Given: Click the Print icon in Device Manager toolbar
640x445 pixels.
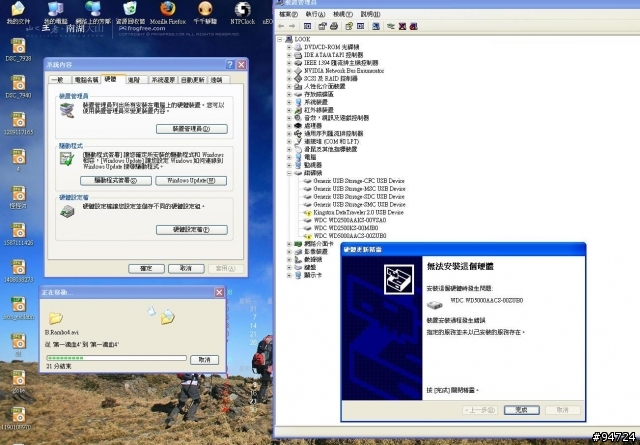Looking at the screenshot, I should click(334, 26).
